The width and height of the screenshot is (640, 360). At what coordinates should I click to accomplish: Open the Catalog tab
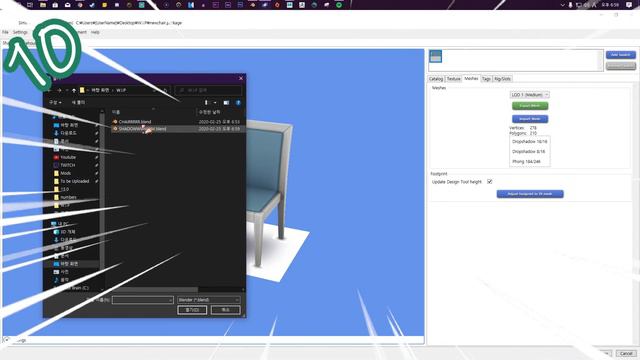tap(436, 79)
